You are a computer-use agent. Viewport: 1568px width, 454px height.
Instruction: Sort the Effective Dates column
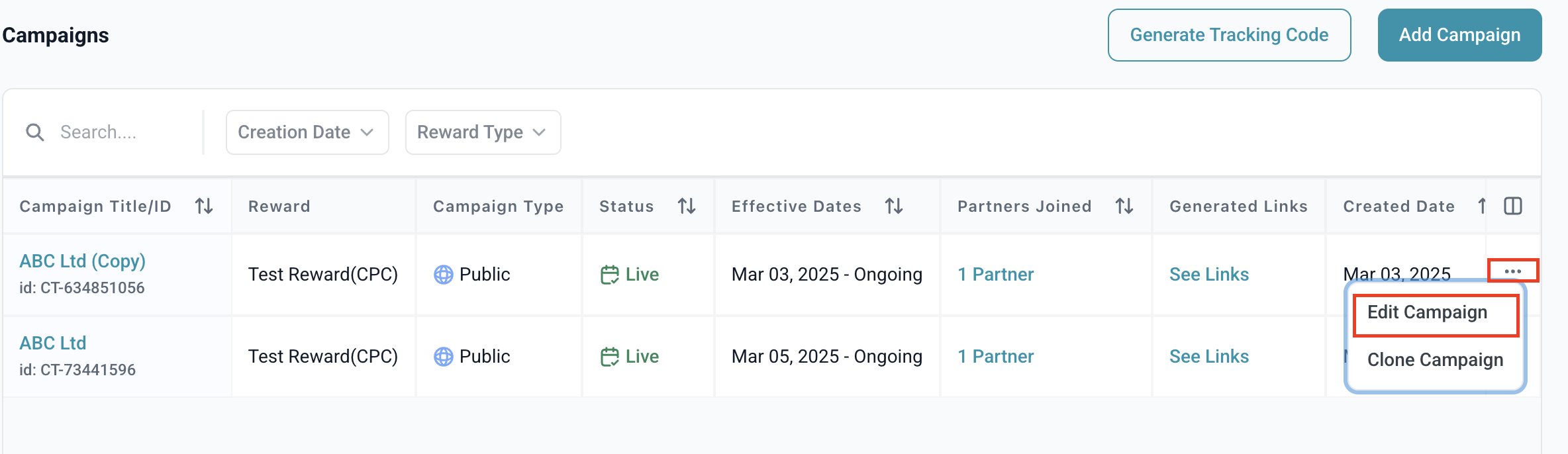(894, 206)
